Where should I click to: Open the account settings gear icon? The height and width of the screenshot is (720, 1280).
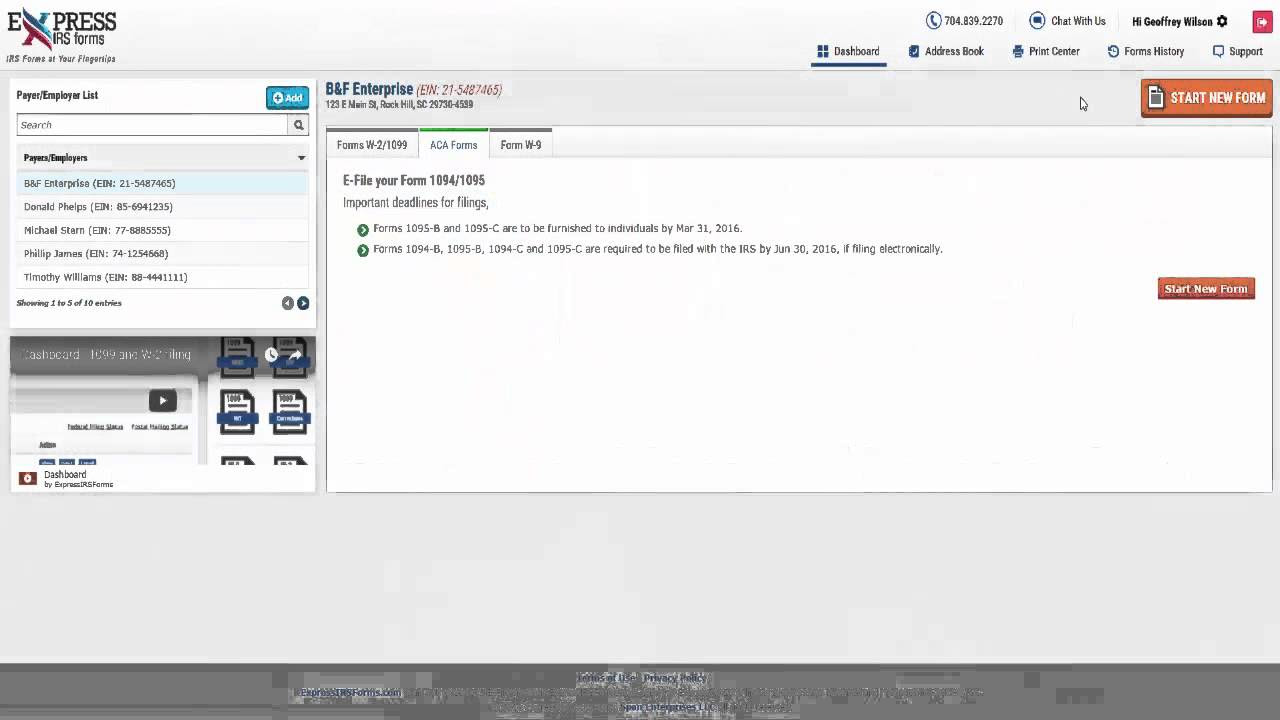[x=1222, y=21]
